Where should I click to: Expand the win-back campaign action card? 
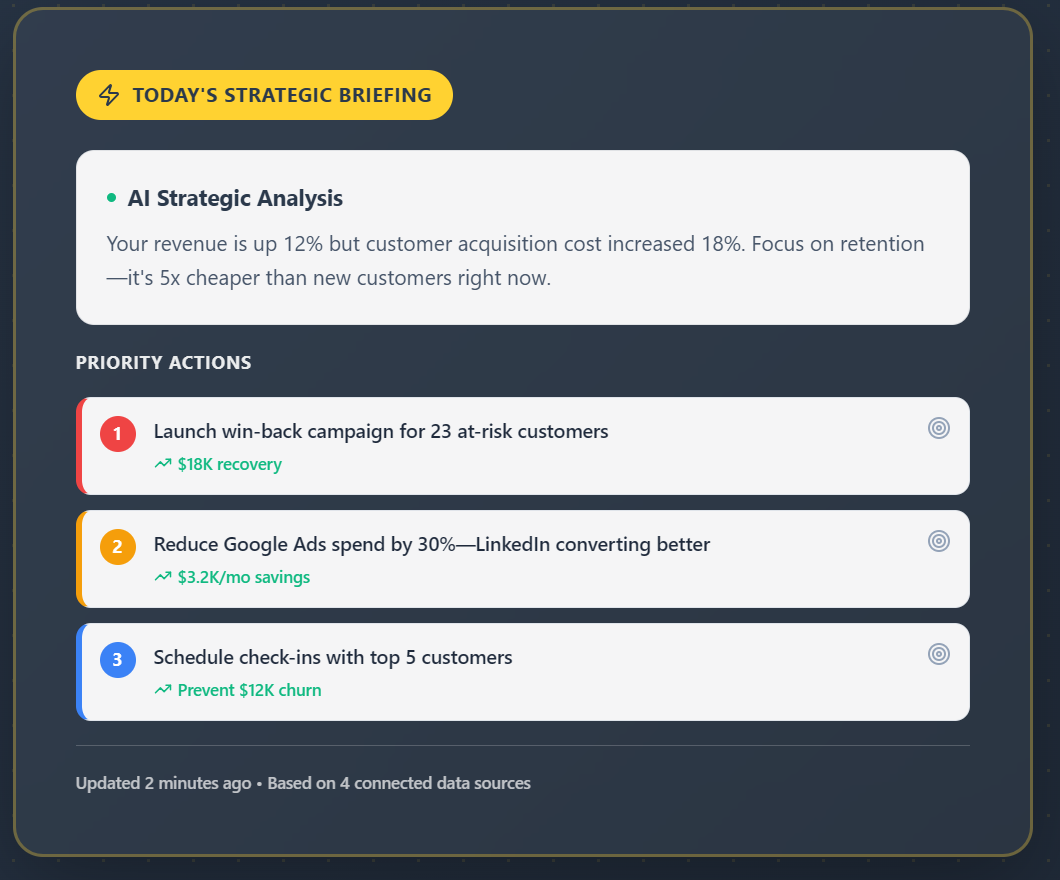[520, 446]
